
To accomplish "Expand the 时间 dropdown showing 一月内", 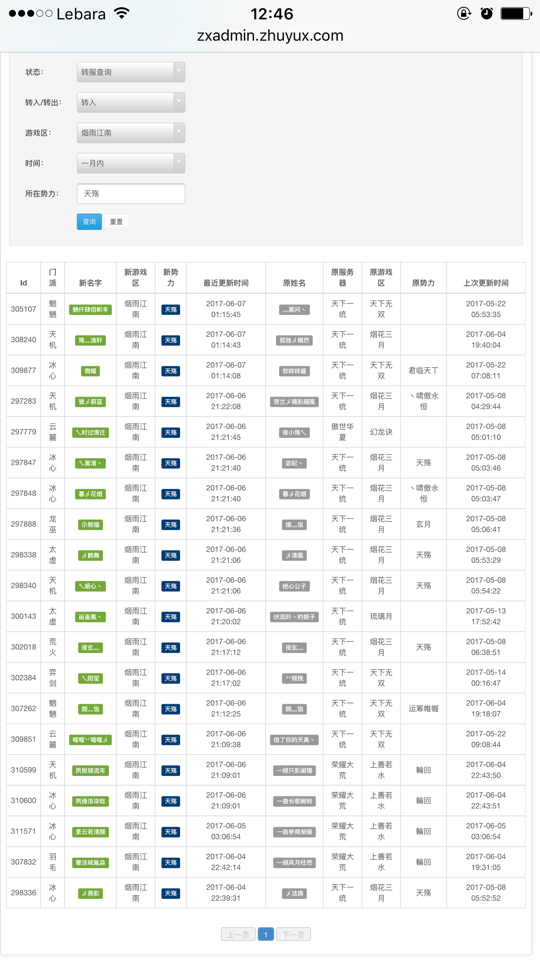I will click(131, 163).
